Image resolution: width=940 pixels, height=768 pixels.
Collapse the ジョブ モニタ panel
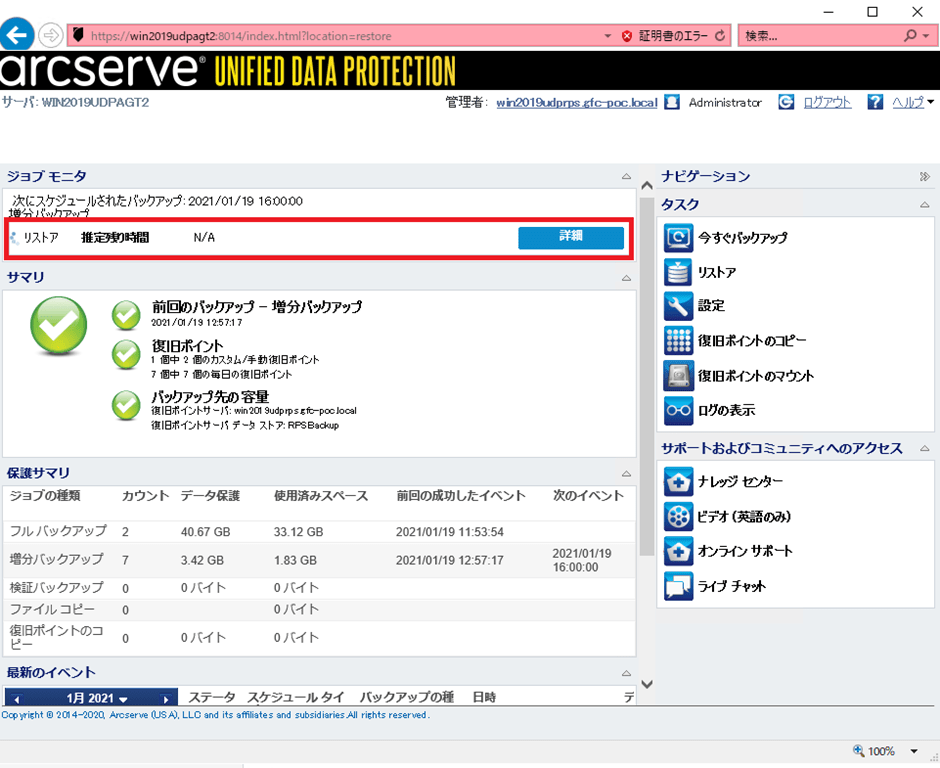pos(626,176)
